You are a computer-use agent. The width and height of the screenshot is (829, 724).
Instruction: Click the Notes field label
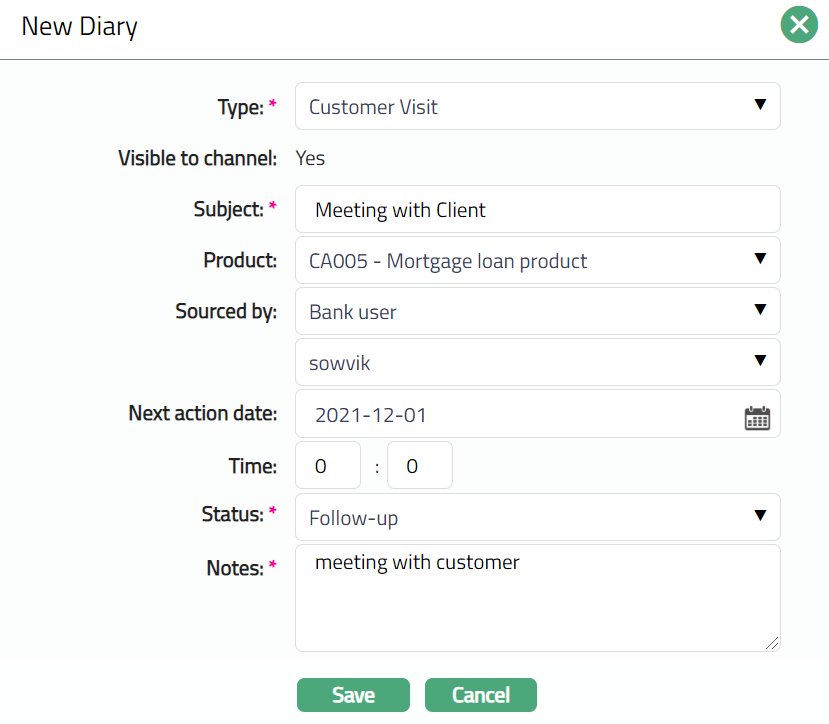click(x=233, y=568)
